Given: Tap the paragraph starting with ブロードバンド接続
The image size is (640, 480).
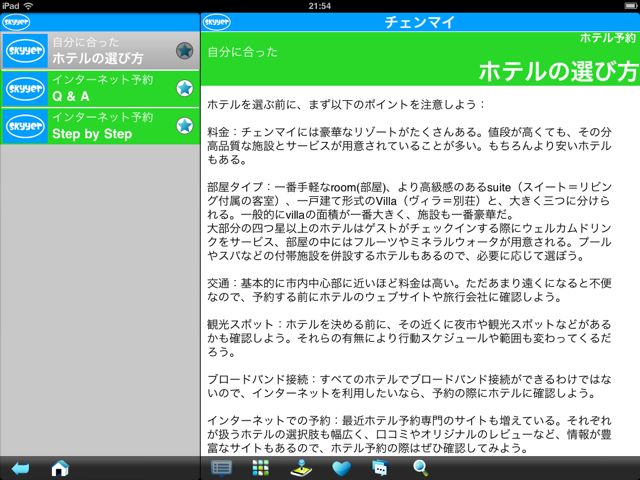Looking at the screenshot, I should pyautogui.click(x=409, y=387).
